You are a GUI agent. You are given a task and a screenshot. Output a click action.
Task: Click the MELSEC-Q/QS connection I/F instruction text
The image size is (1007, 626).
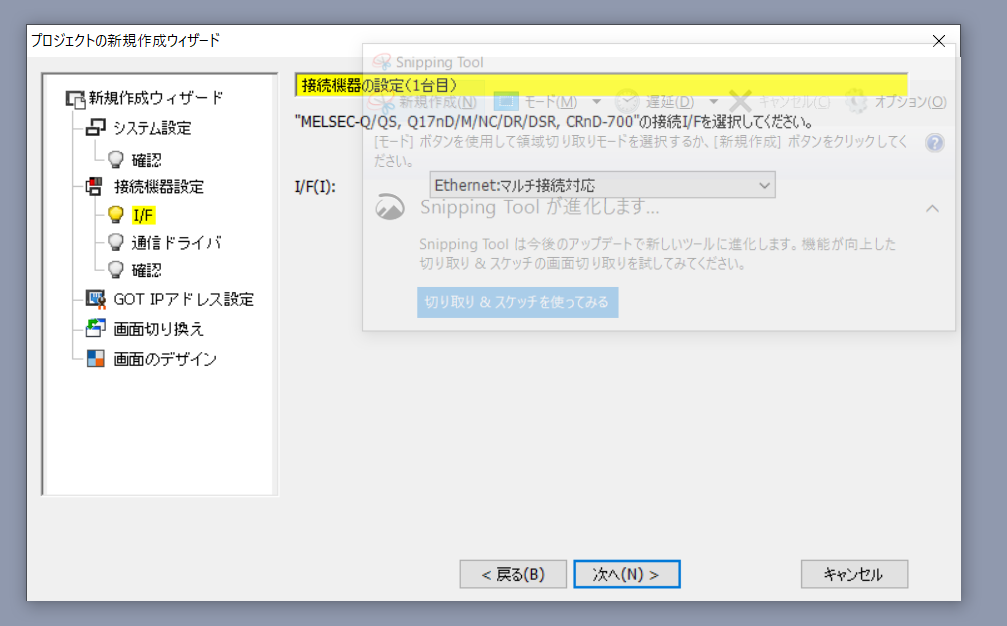554,121
